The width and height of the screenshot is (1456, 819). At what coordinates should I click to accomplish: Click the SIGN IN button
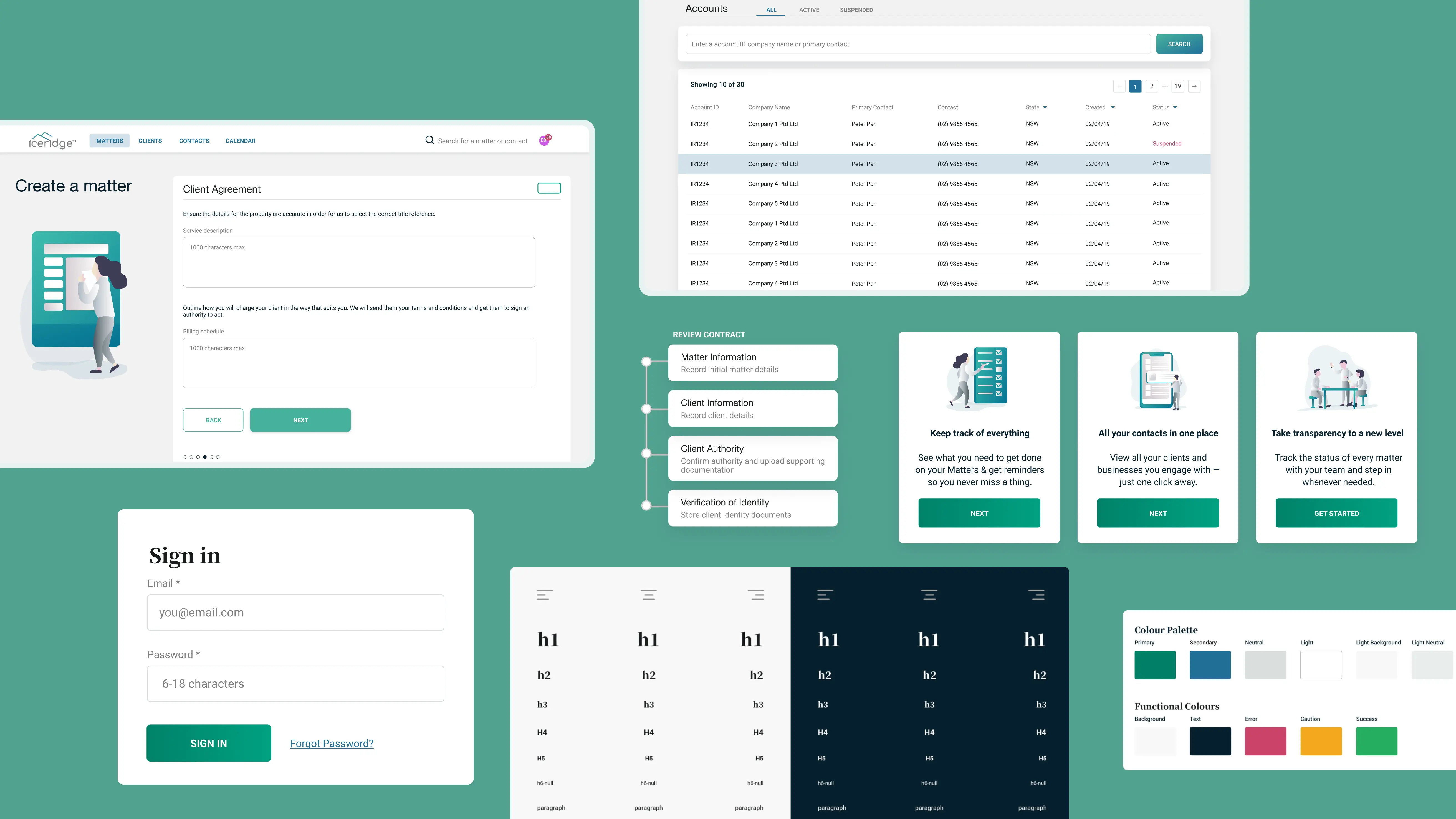[209, 743]
